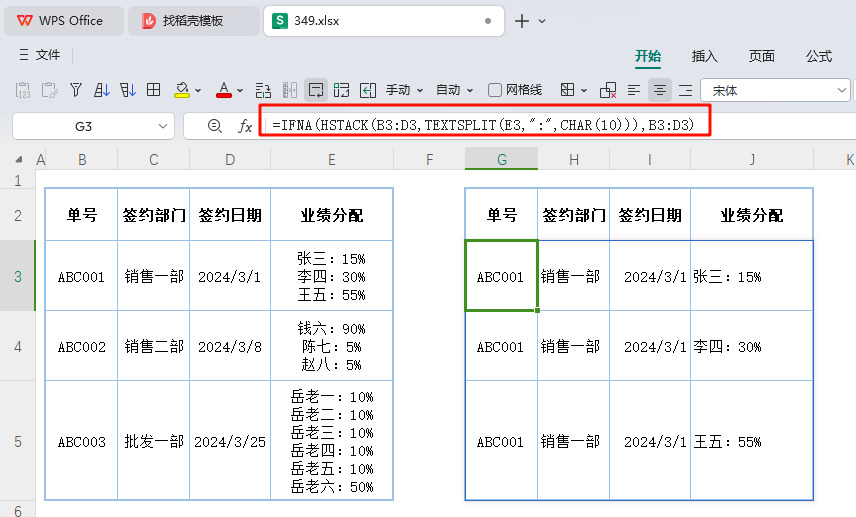Image resolution: width=856 pixels, height=517 pixels.
Task: Switch to the 页面 tab
Action: 762,56
